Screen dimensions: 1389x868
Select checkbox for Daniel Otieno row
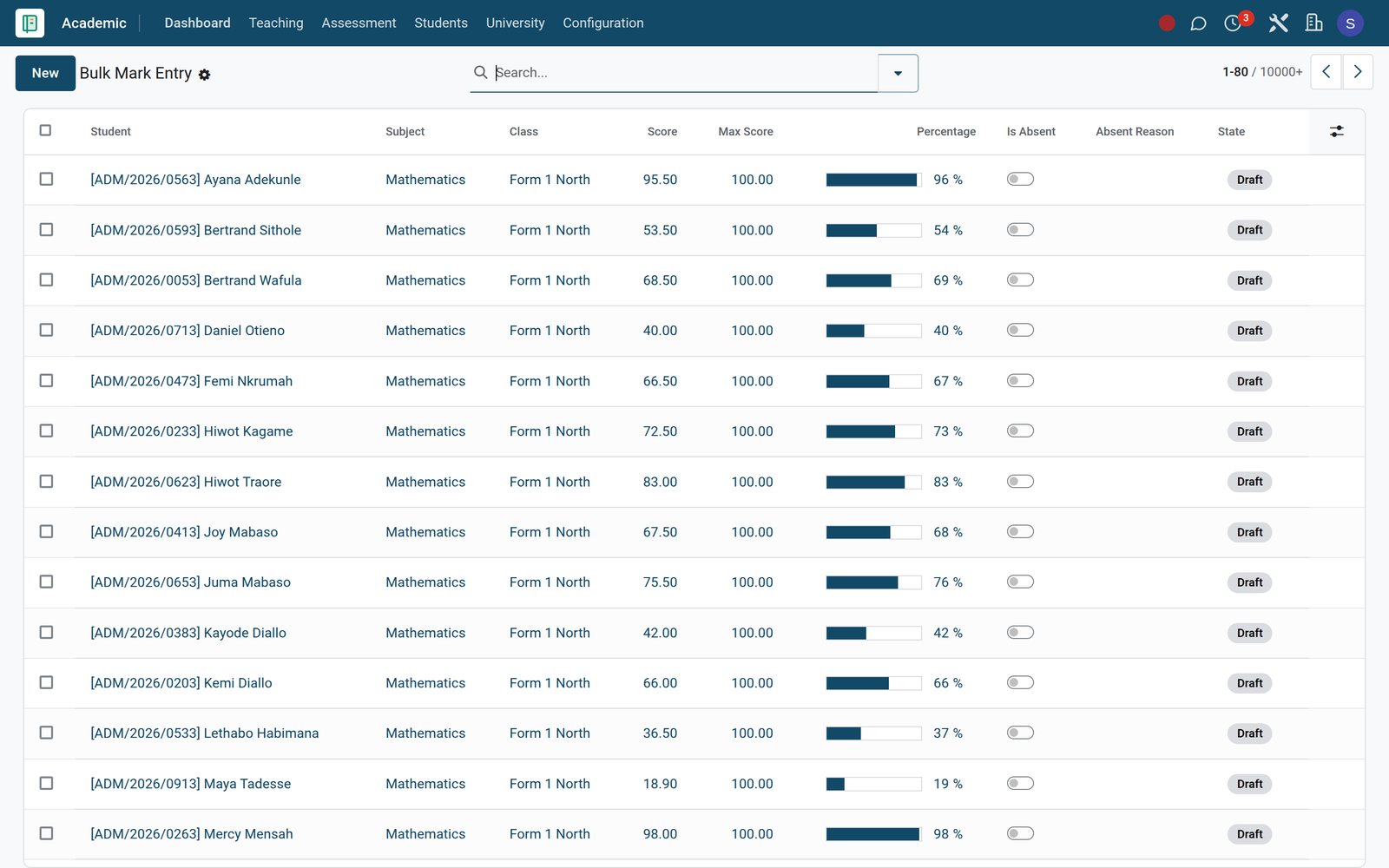(46, 330)
